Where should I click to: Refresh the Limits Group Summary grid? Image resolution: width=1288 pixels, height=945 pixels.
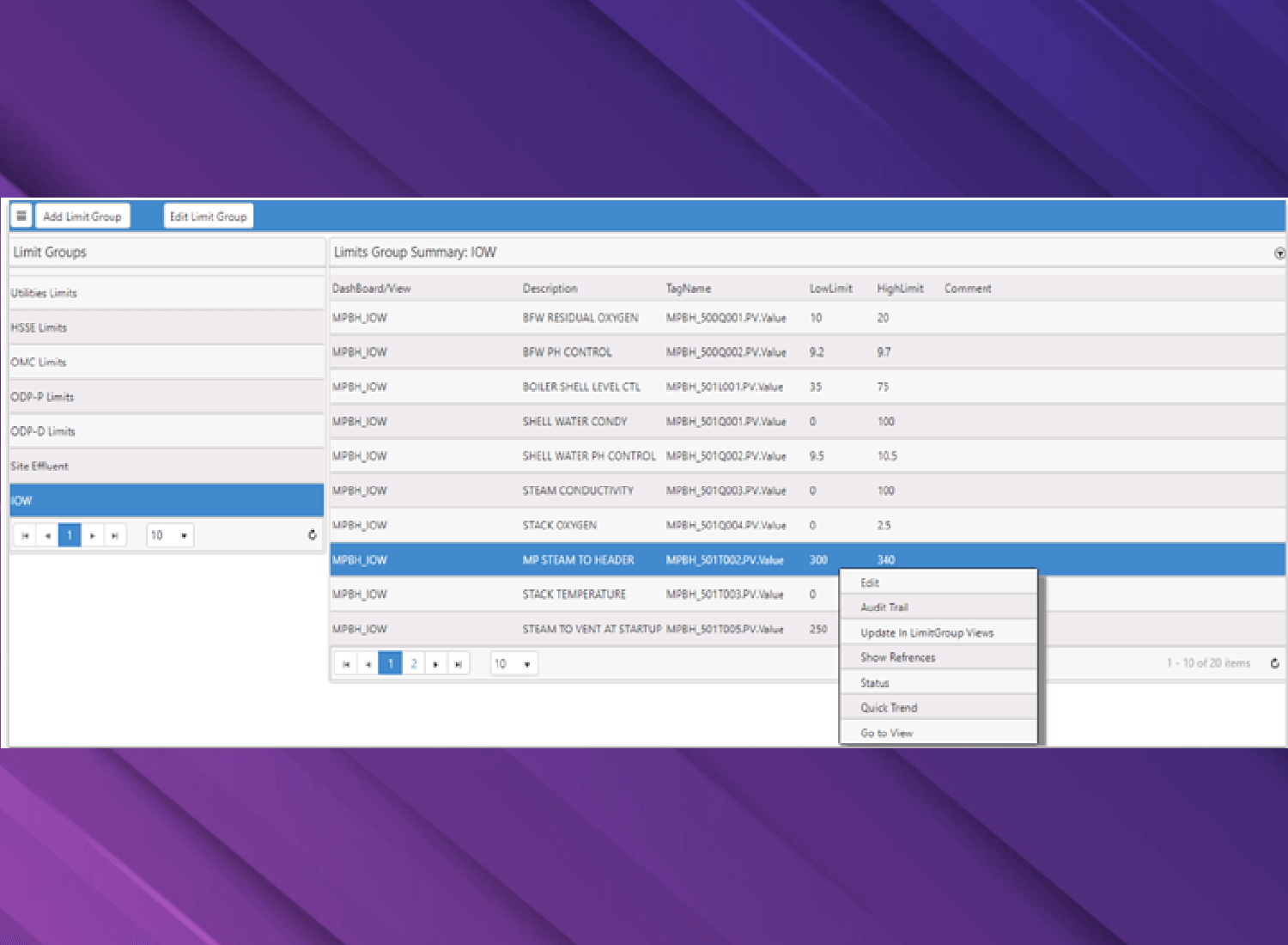[x=1274, y=663]
